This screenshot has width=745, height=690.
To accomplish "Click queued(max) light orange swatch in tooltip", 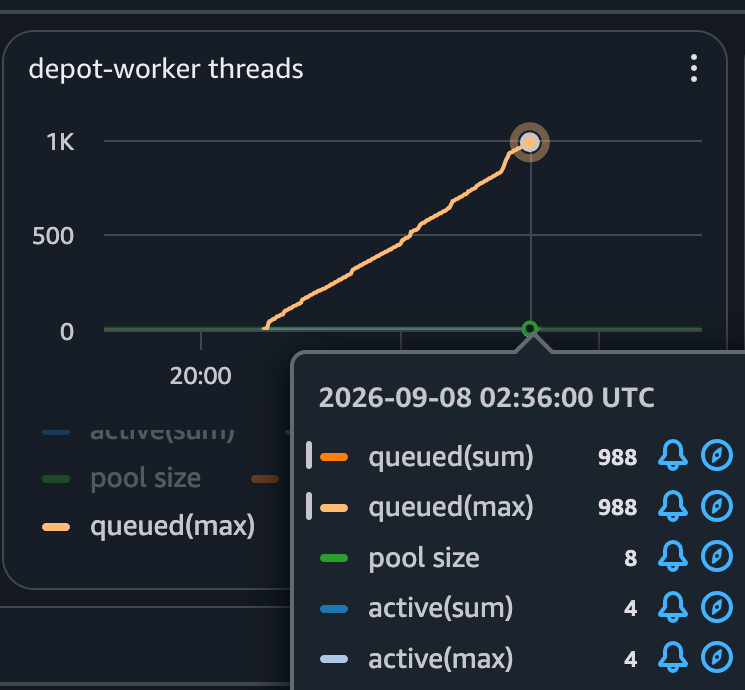I will [x=334, y=508].
